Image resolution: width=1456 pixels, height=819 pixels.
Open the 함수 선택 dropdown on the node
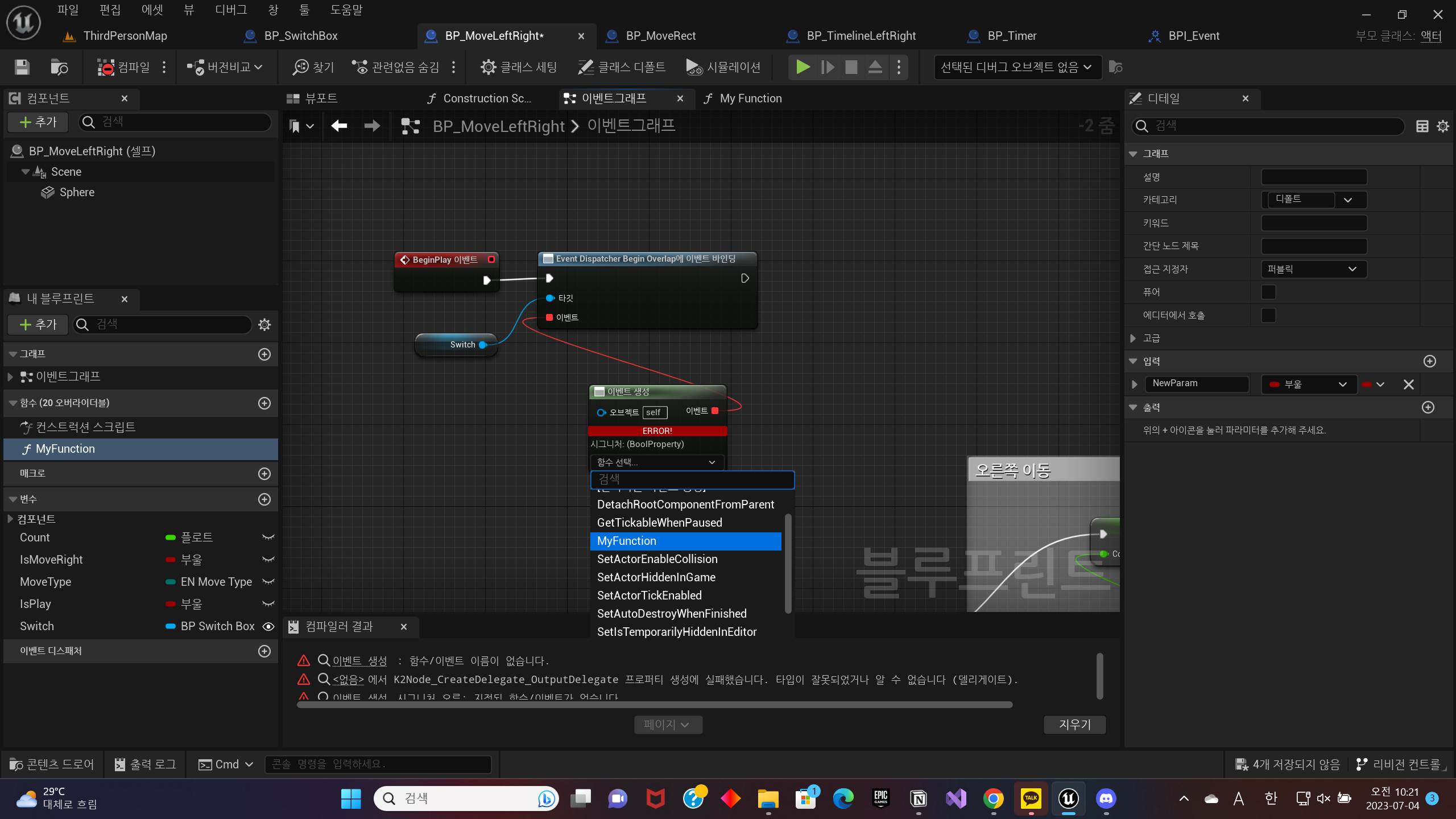click(x=656, y=462)
